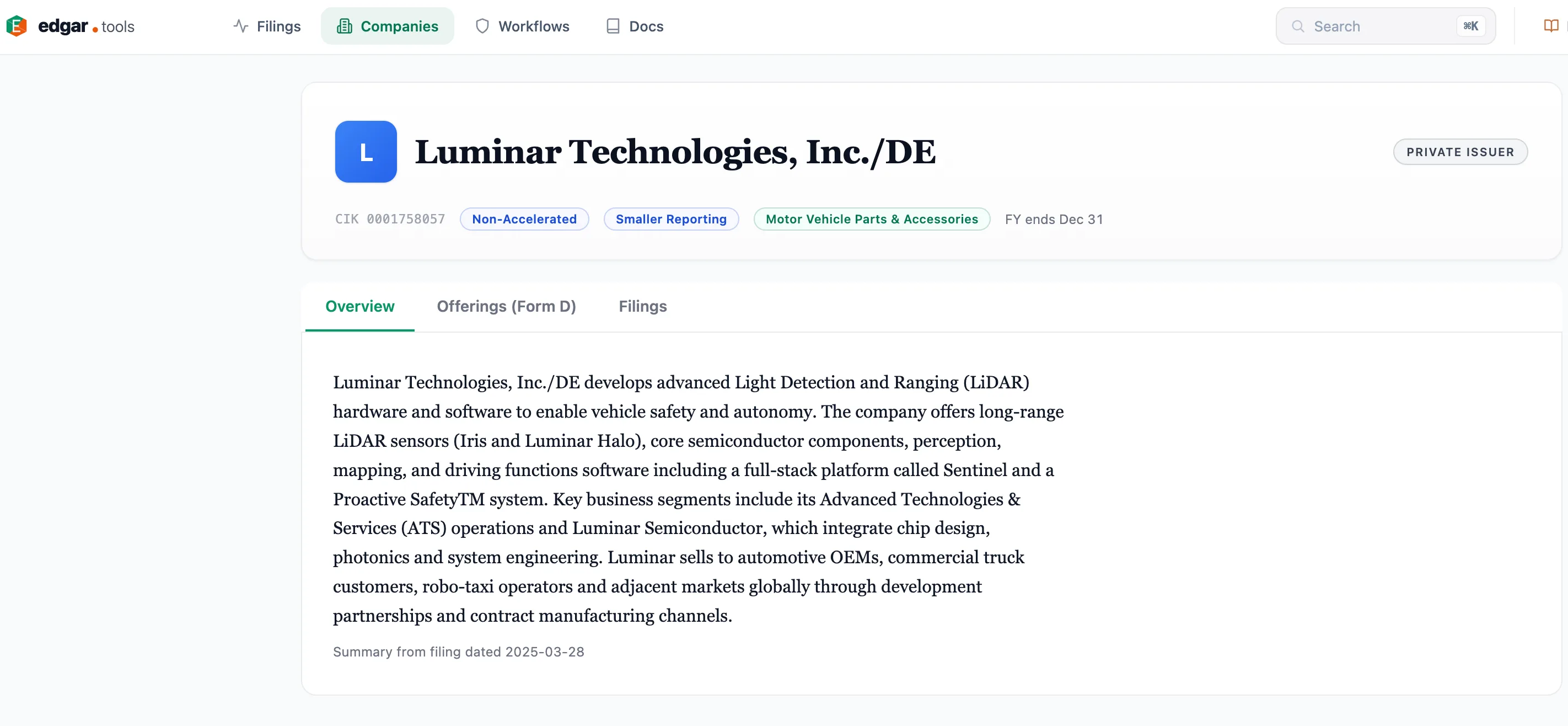Click the company description paragraph
The width and height of the screenshot is (1568, 726).
coord(698,499)
